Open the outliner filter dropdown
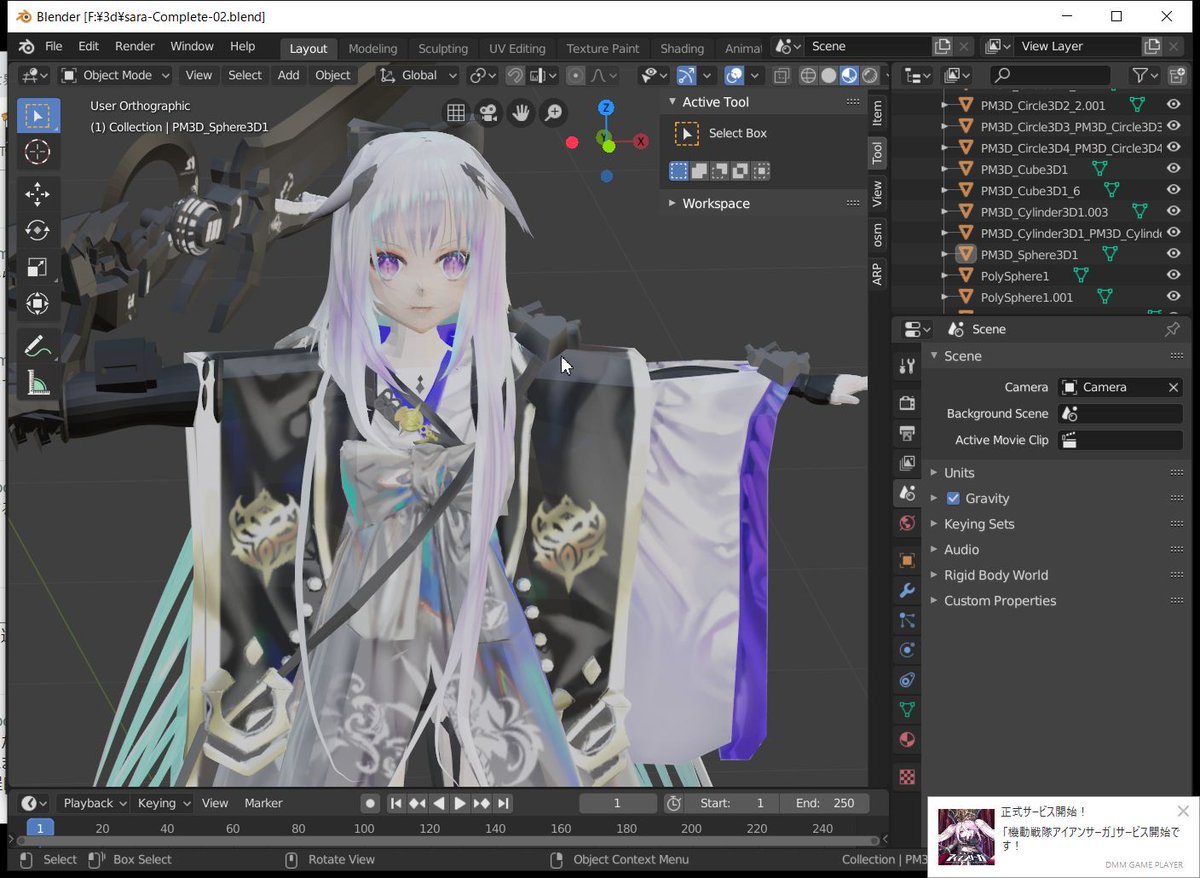 click(1145, 75)
